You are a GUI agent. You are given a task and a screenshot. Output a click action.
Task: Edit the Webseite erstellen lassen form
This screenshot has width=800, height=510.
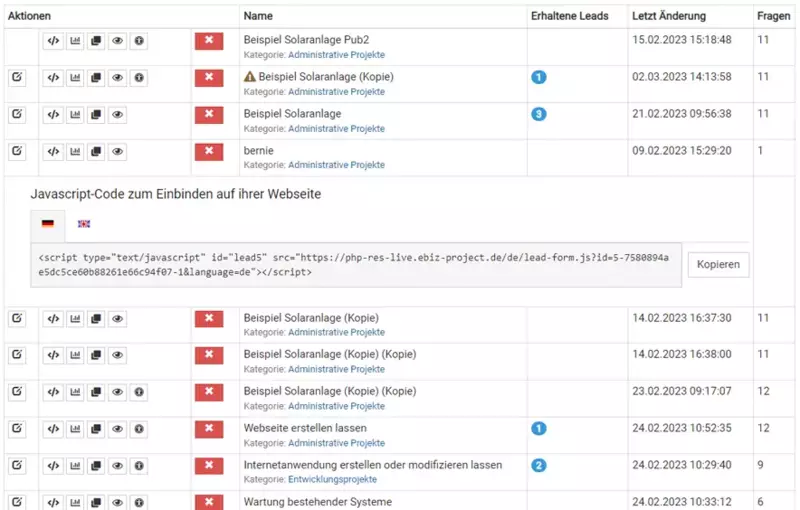click(x=17, y=429)
